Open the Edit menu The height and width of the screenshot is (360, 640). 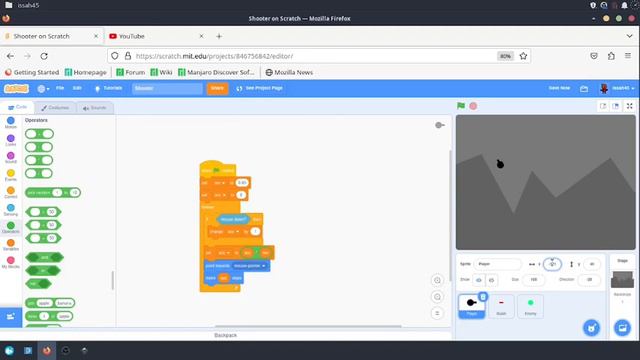(x=77, y=88)
